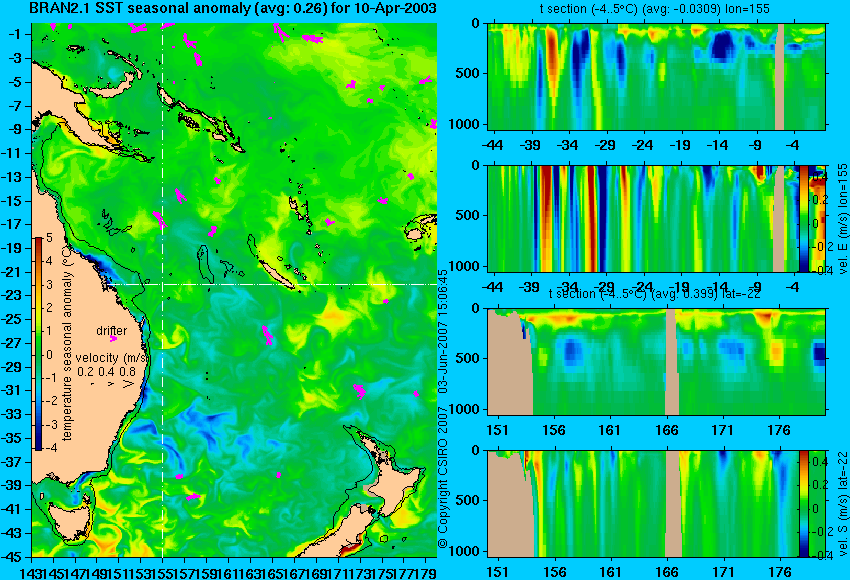The height and width of the screenshot is (580, 850).
Task: Click the temperature seasonal anomaly colorbar
Action: pos(38,344)
